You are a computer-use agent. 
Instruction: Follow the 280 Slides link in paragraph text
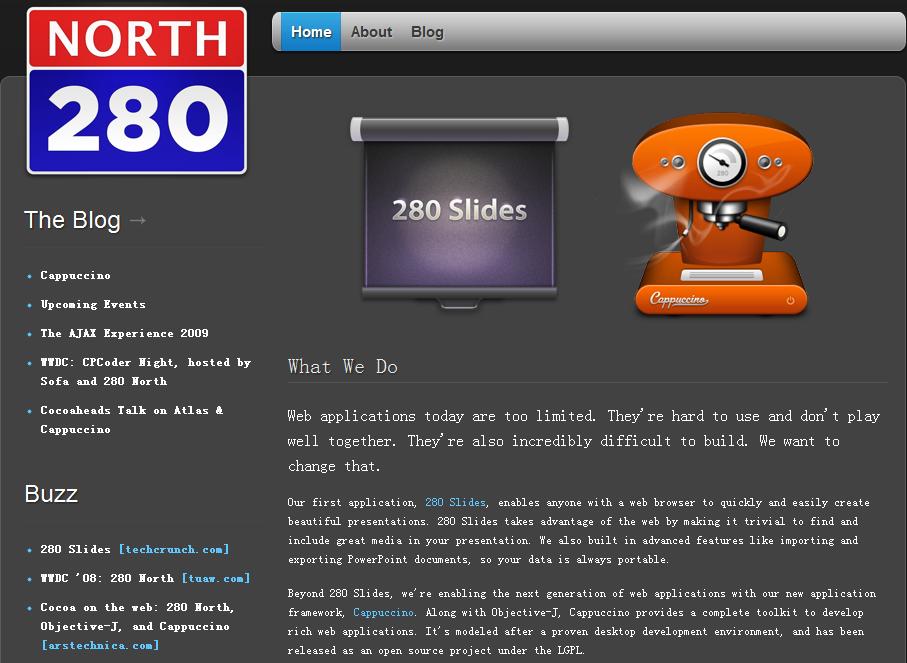point(455,502)
